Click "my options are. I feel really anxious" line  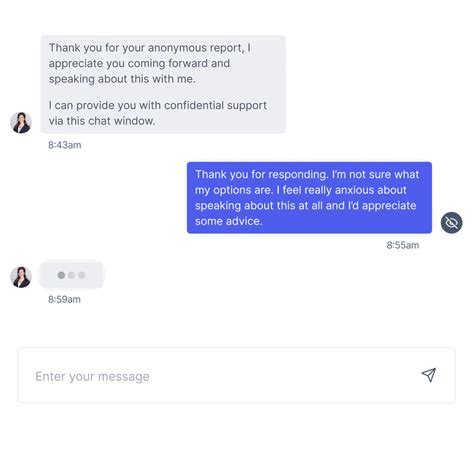click(301, 190)
